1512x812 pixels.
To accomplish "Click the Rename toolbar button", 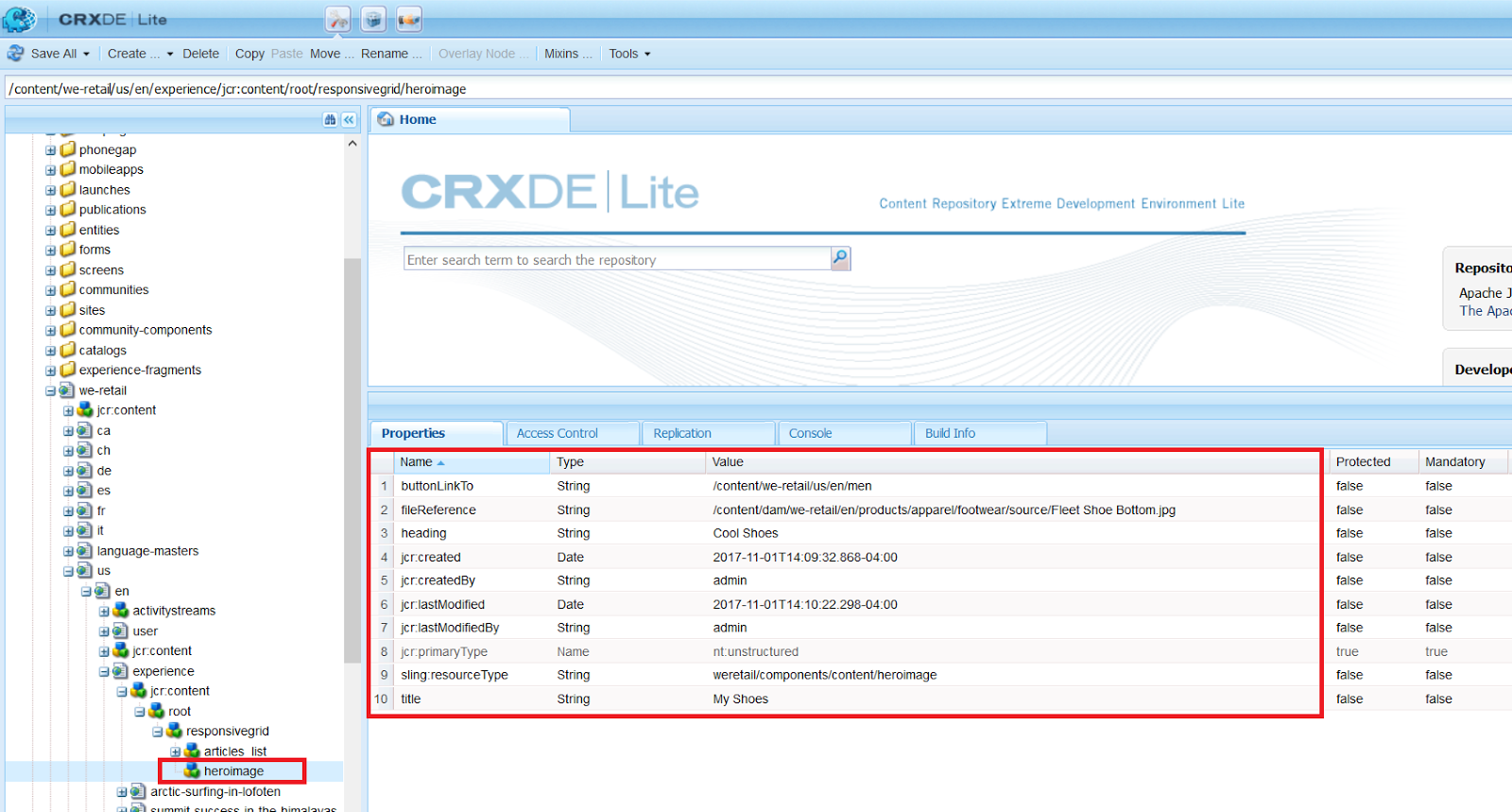I will [391, 54].
